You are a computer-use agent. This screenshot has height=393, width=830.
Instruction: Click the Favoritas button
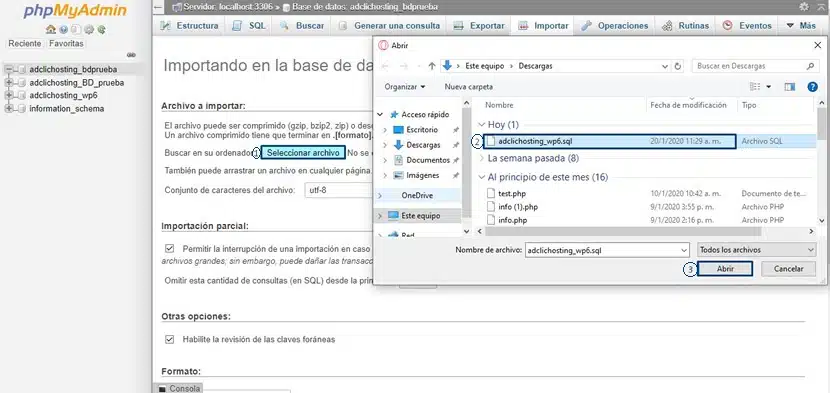pos(66,44)
